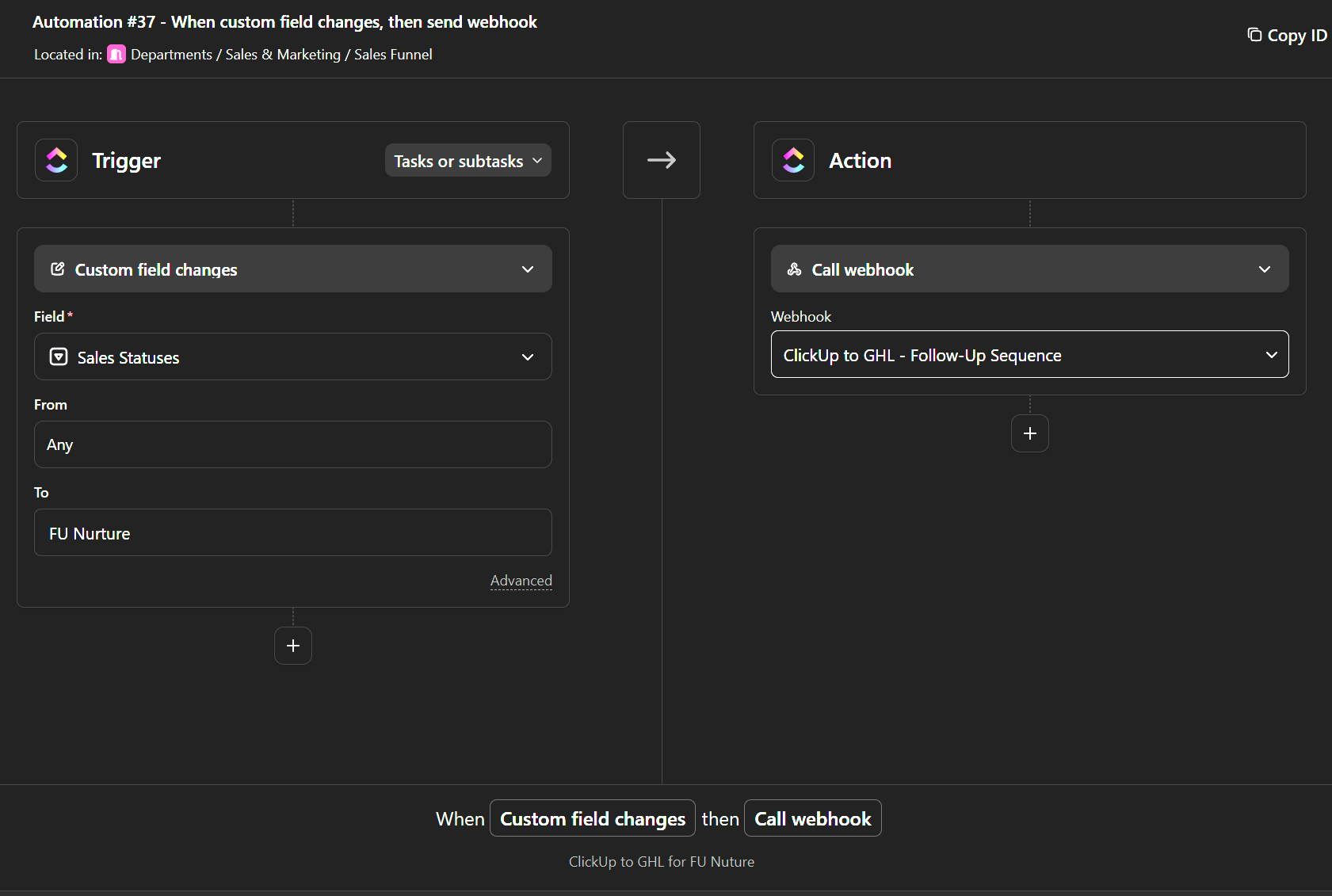Open the Tasks or subtasks dropdown
1332x896 pixels.
(468, 161)
